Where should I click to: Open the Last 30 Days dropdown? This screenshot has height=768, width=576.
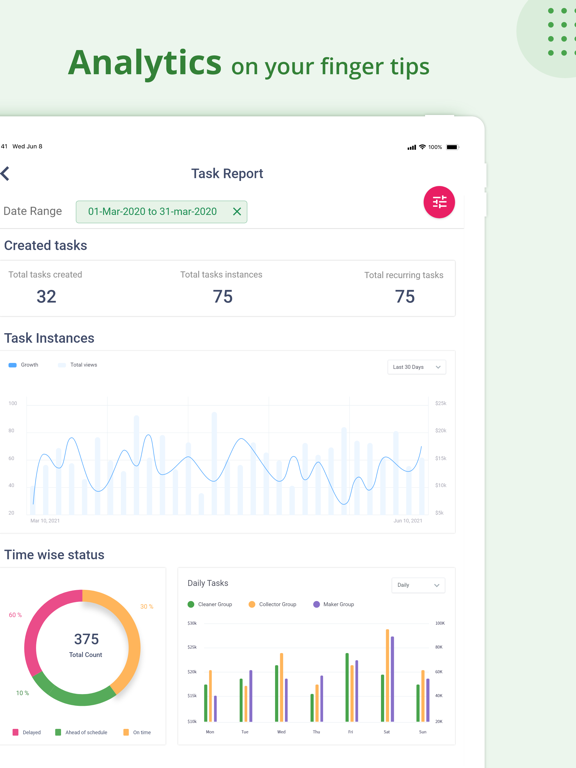tap(416, 367)
